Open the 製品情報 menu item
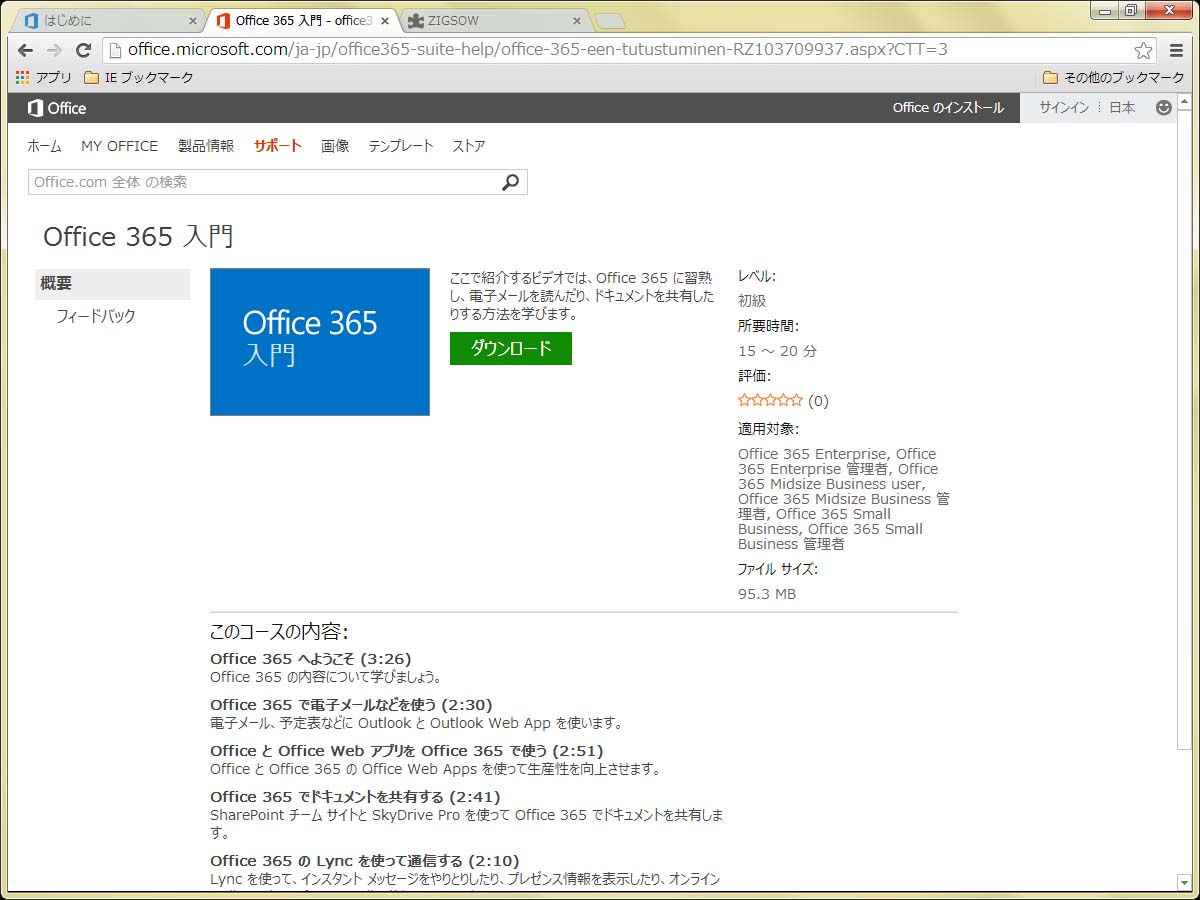Viewport: 1200px width, 900px height. (x=206, y=146)
